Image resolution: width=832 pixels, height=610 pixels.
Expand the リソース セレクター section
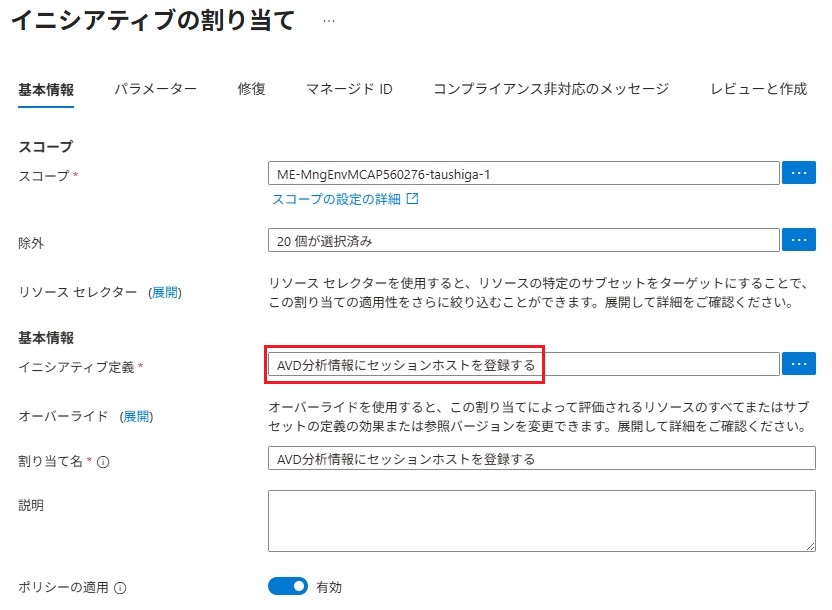(164, 293)
